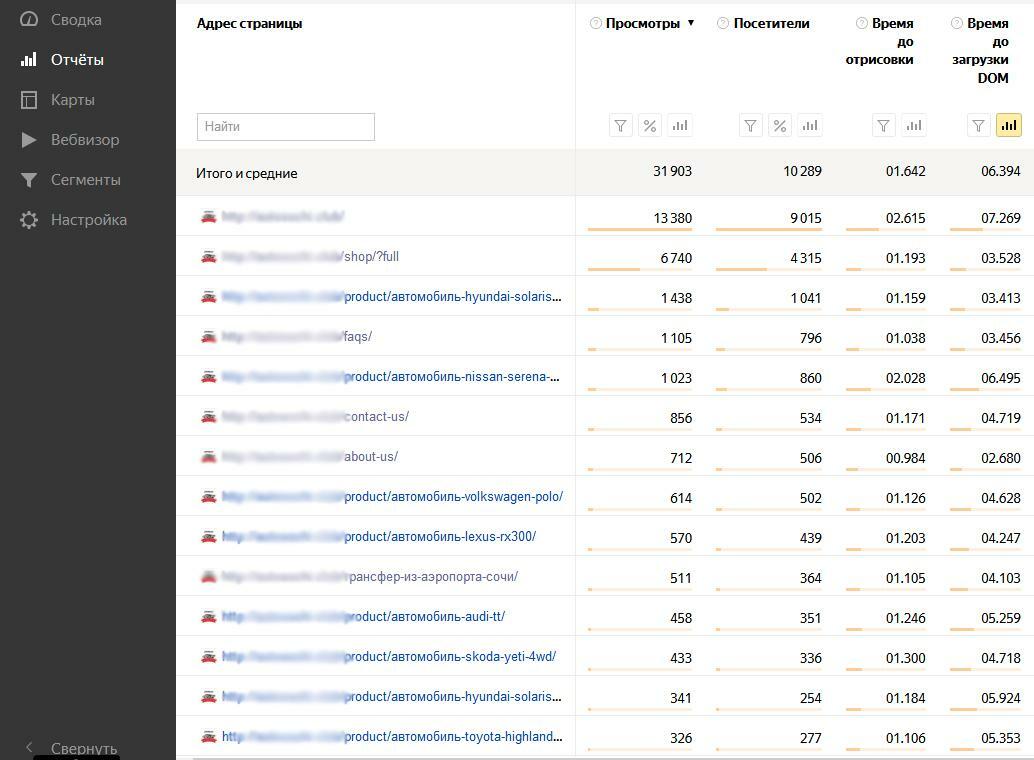1034x760 pixels.
Task: Collapse the sidebar with Свернуть
Action: point(70,748)
